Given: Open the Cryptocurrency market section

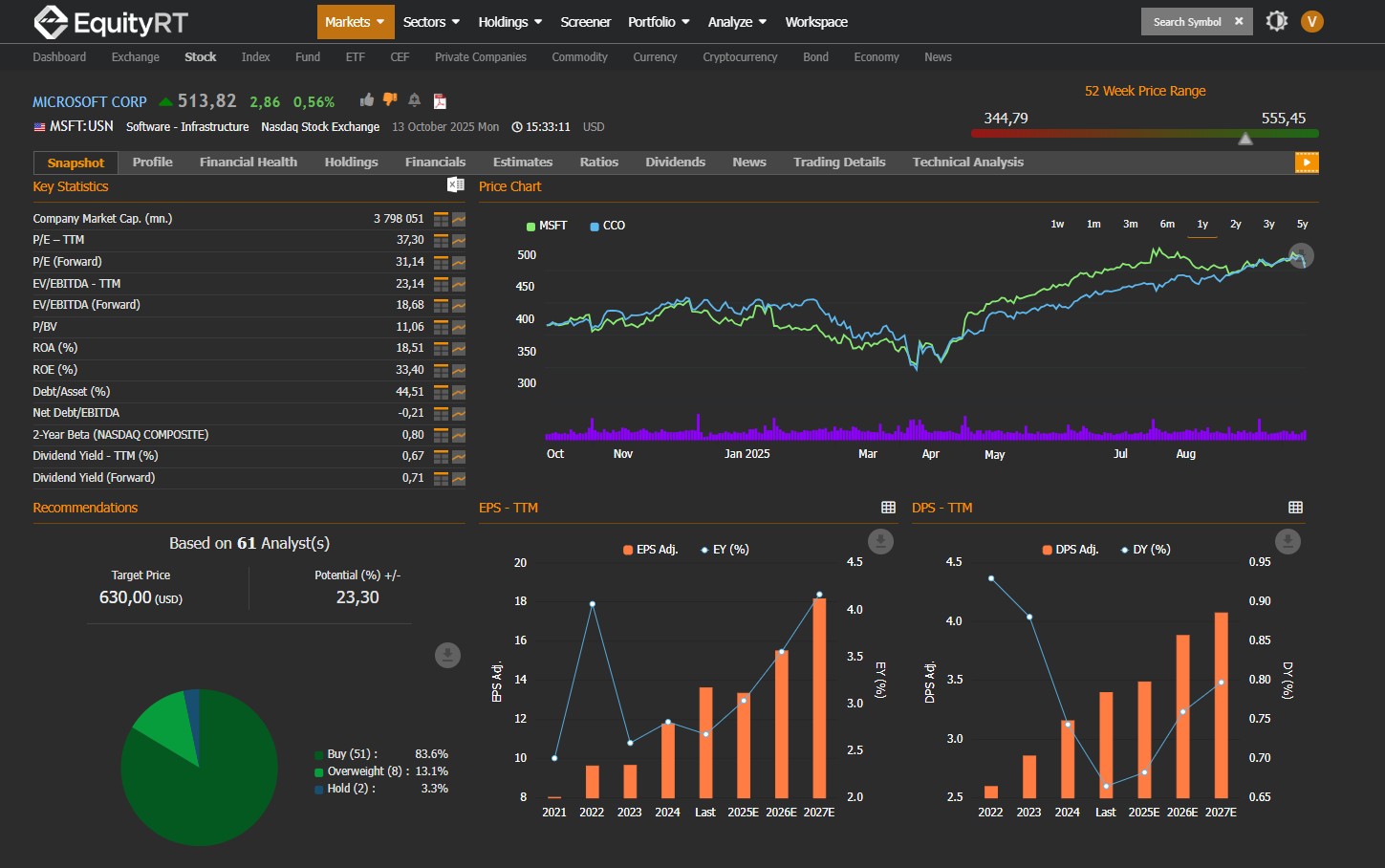Looking at the screenshot, I should (740, 57).
